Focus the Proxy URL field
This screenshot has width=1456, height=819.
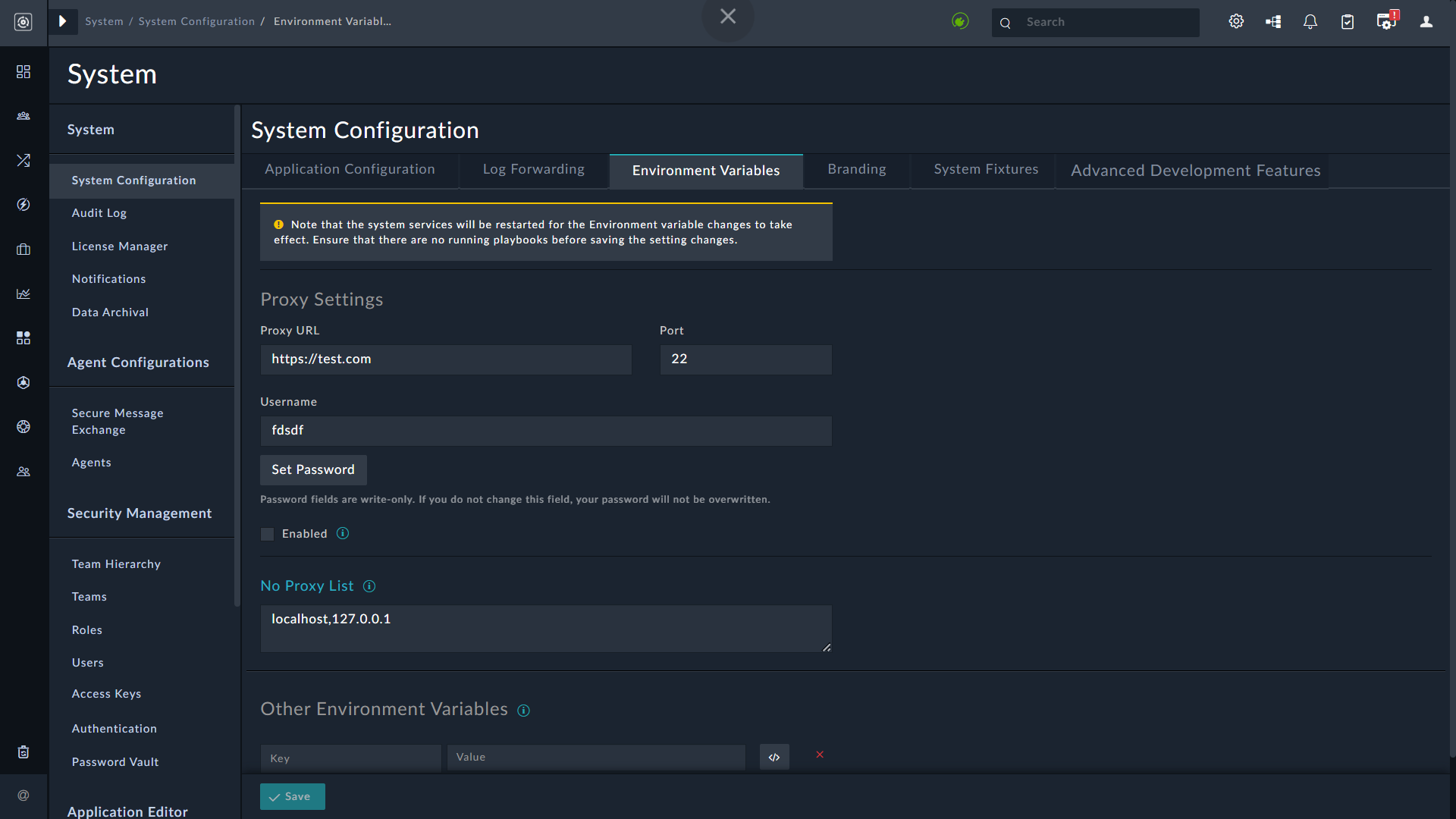446,359
